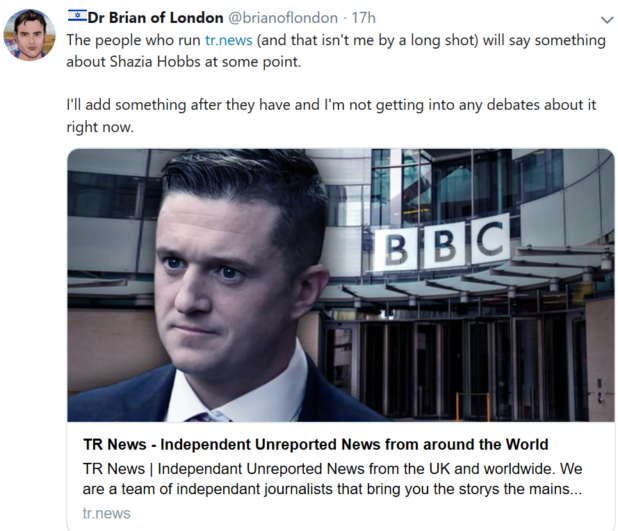Open the tweet options chevron menu
Screen dimensions: 618x531
607,19
